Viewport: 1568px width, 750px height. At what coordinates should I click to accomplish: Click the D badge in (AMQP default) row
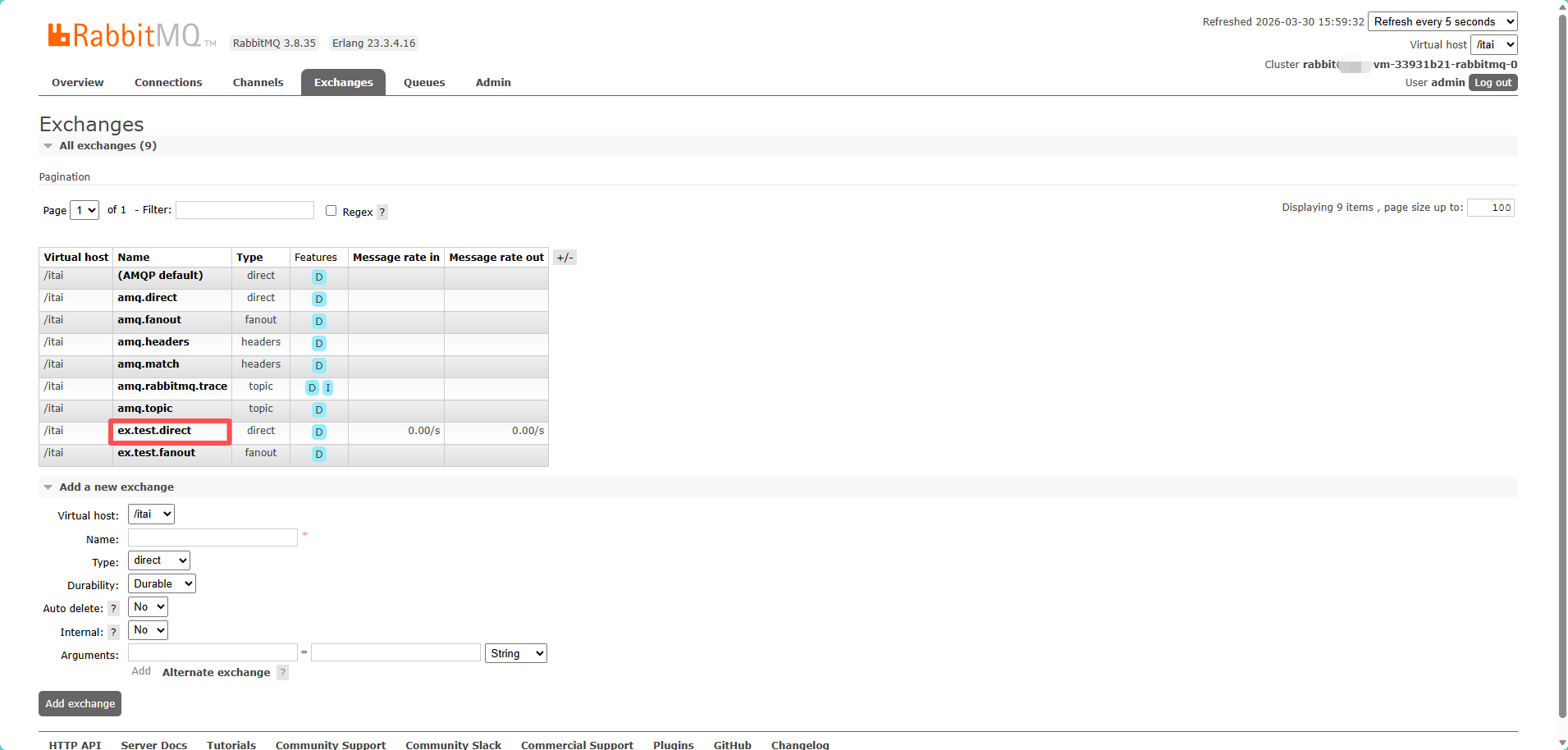click(x=319, y=277)
